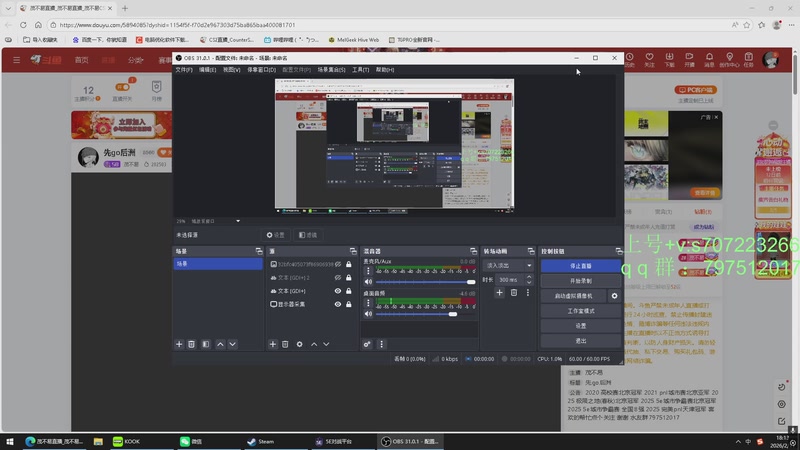Unlock the 32bfc405073f image source
The width and height of the screenshot is (800, 450).
(348, 264)
